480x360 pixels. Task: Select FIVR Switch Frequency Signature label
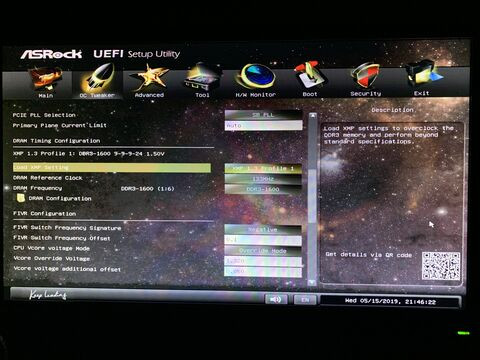pos(67,228)
